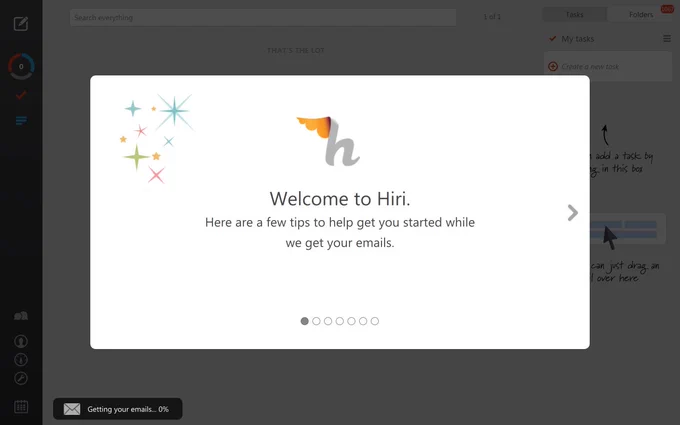Open the unread count circular dashboard icon
The width and height of the screenshot is (680, 425).
pos(21,66)
